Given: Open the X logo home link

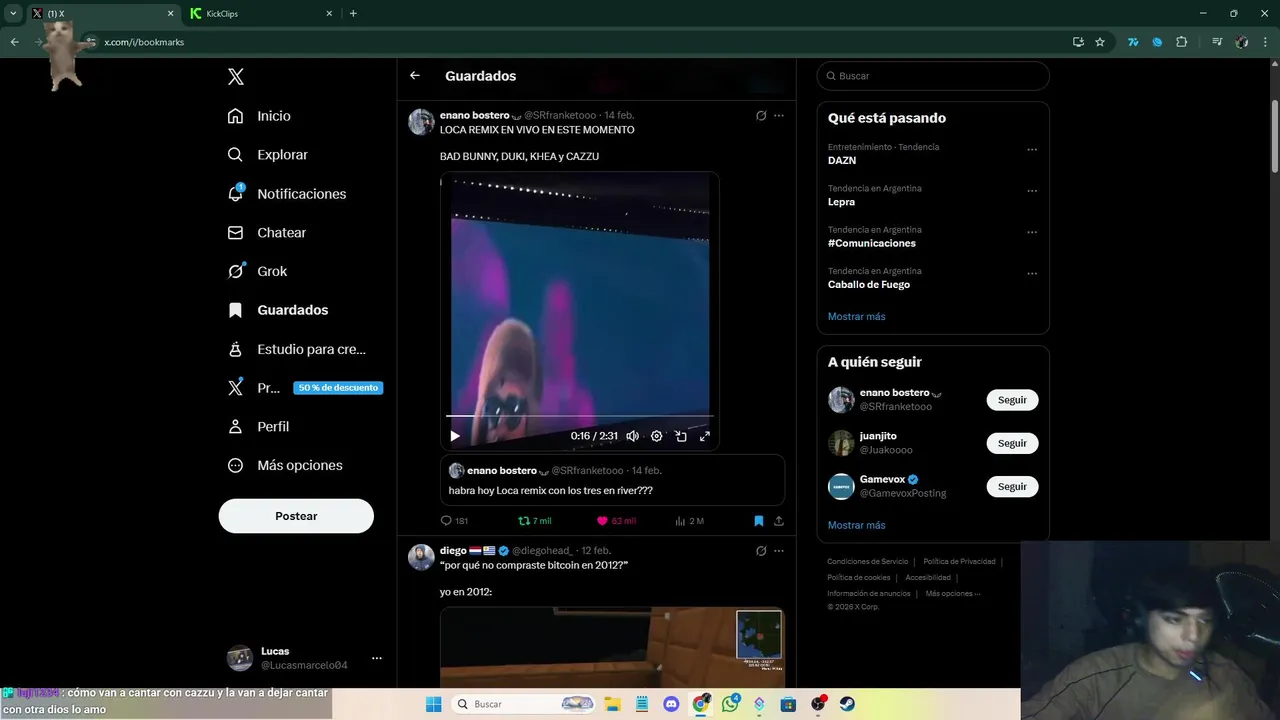Looking at the screenshot, I should click(236, 77).
